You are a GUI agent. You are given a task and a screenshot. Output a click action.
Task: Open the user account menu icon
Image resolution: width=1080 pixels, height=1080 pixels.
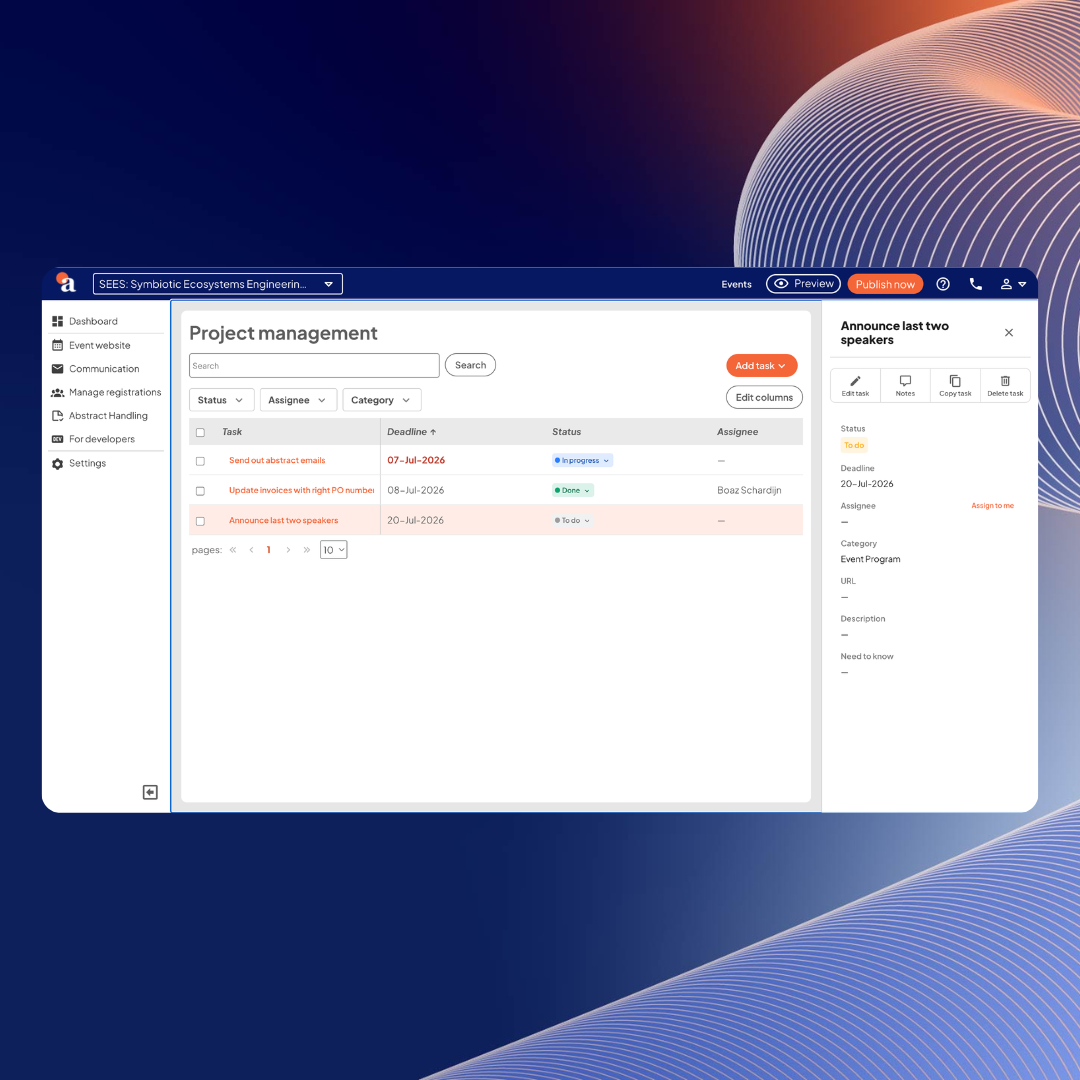pyautogui.click(x=1012, y=284)
